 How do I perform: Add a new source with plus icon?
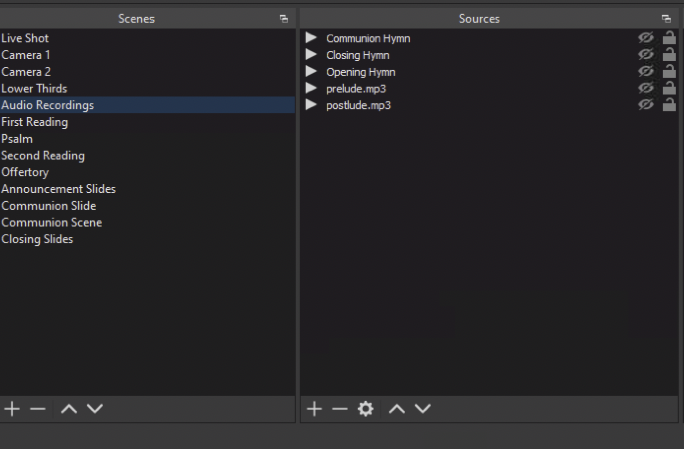(x=314, y=409)
